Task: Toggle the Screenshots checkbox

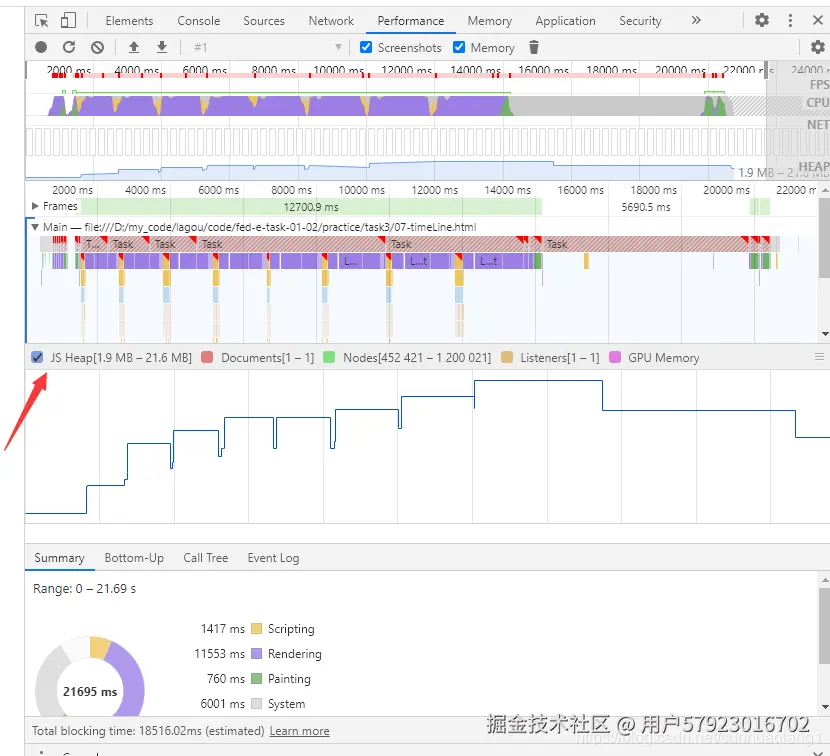Action: (x=366, y=47)
